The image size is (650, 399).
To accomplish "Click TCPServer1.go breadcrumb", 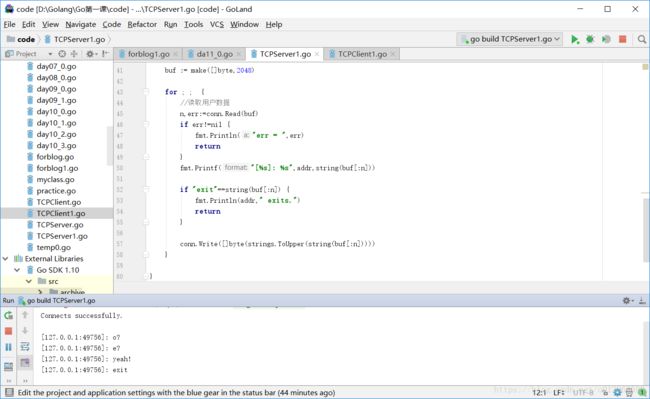I will pos(75,39).
